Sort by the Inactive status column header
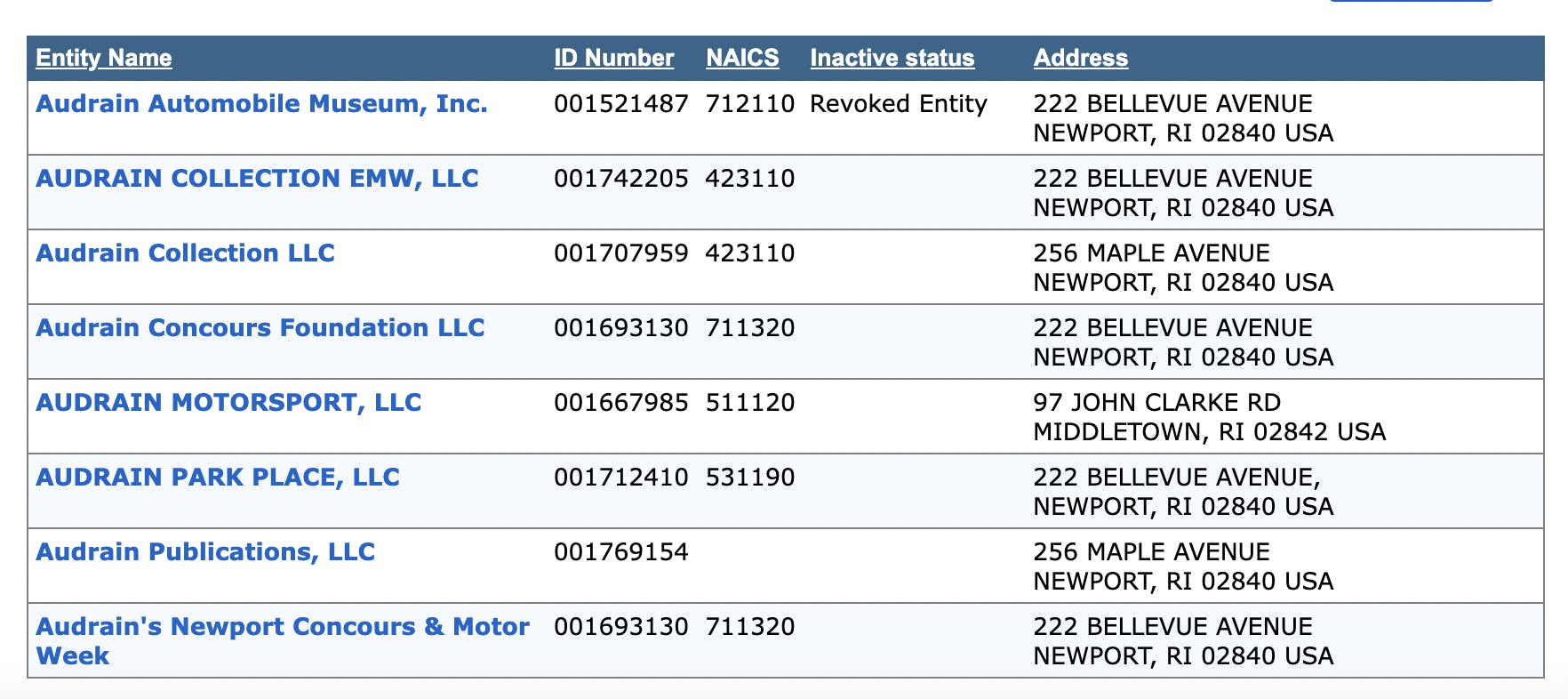The width and height of the screenshot is (1568, 699). coord(892,59)
